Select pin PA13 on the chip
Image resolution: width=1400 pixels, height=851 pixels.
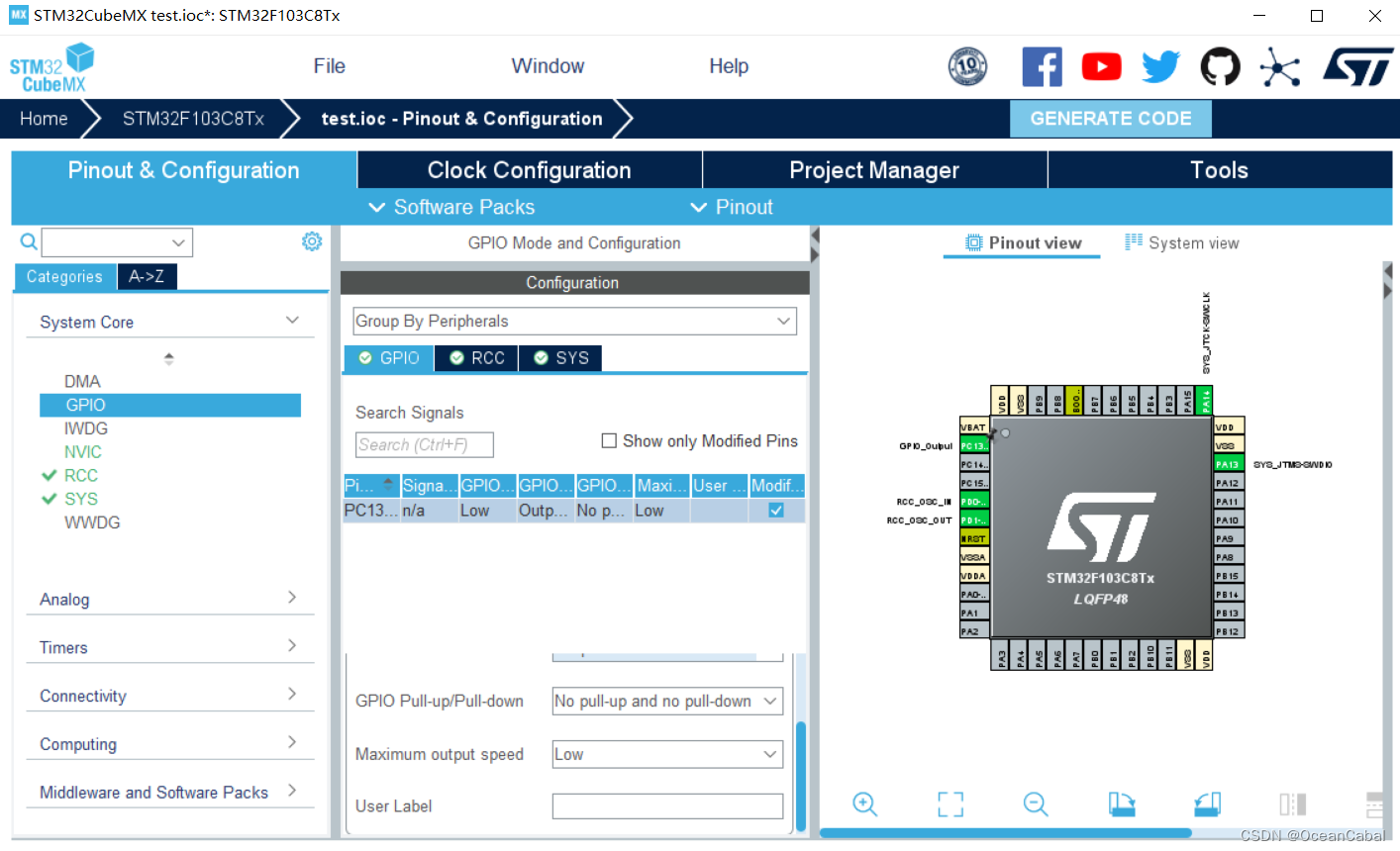point(1229,464)
